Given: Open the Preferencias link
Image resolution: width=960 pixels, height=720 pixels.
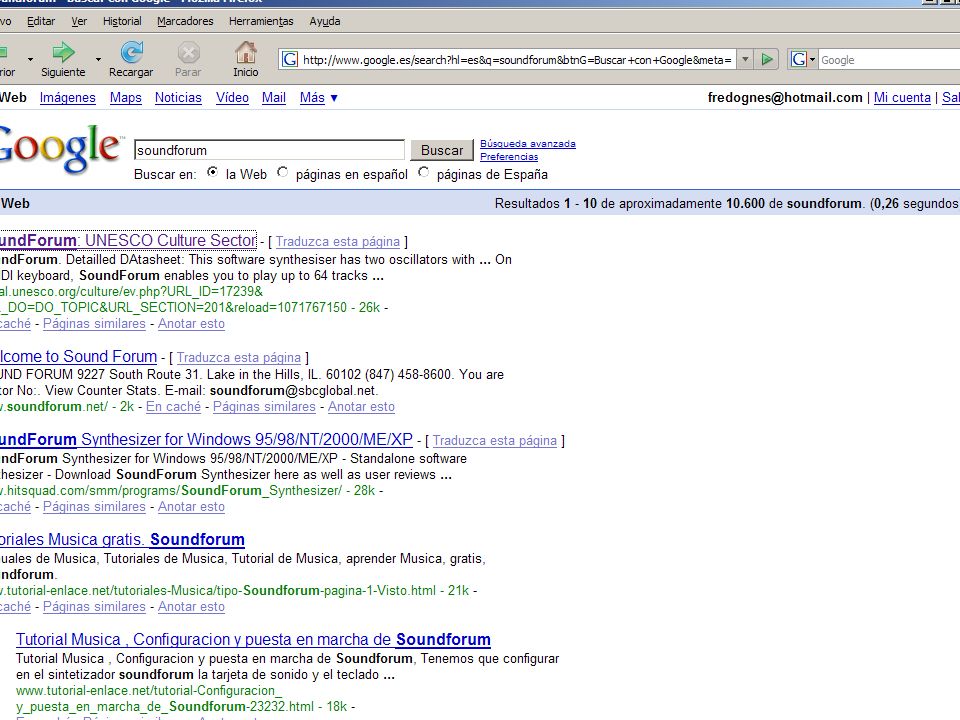Looking at the screenshot, I should [x=509, y=157].
